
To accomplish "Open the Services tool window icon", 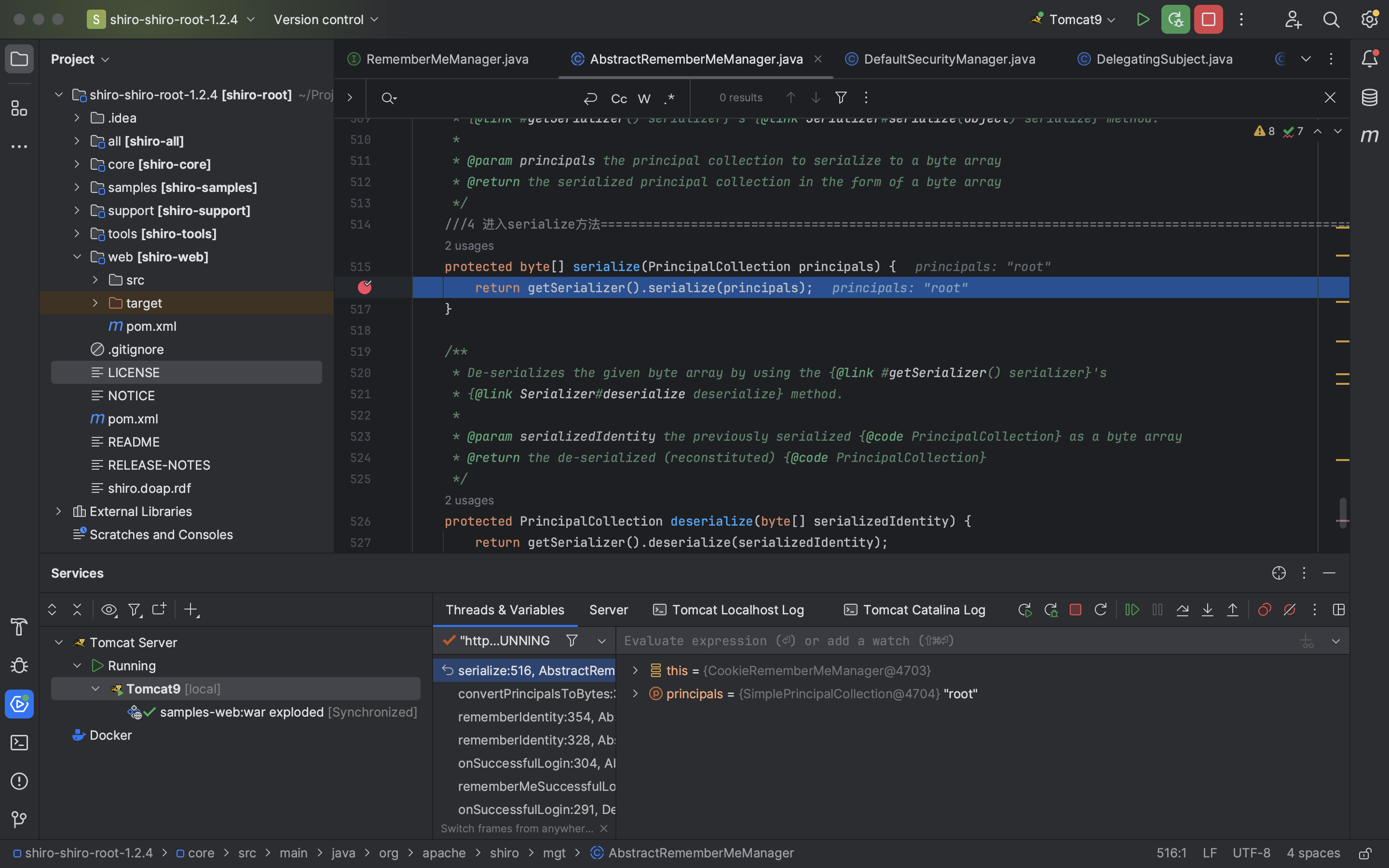I will tap(19, 704).
